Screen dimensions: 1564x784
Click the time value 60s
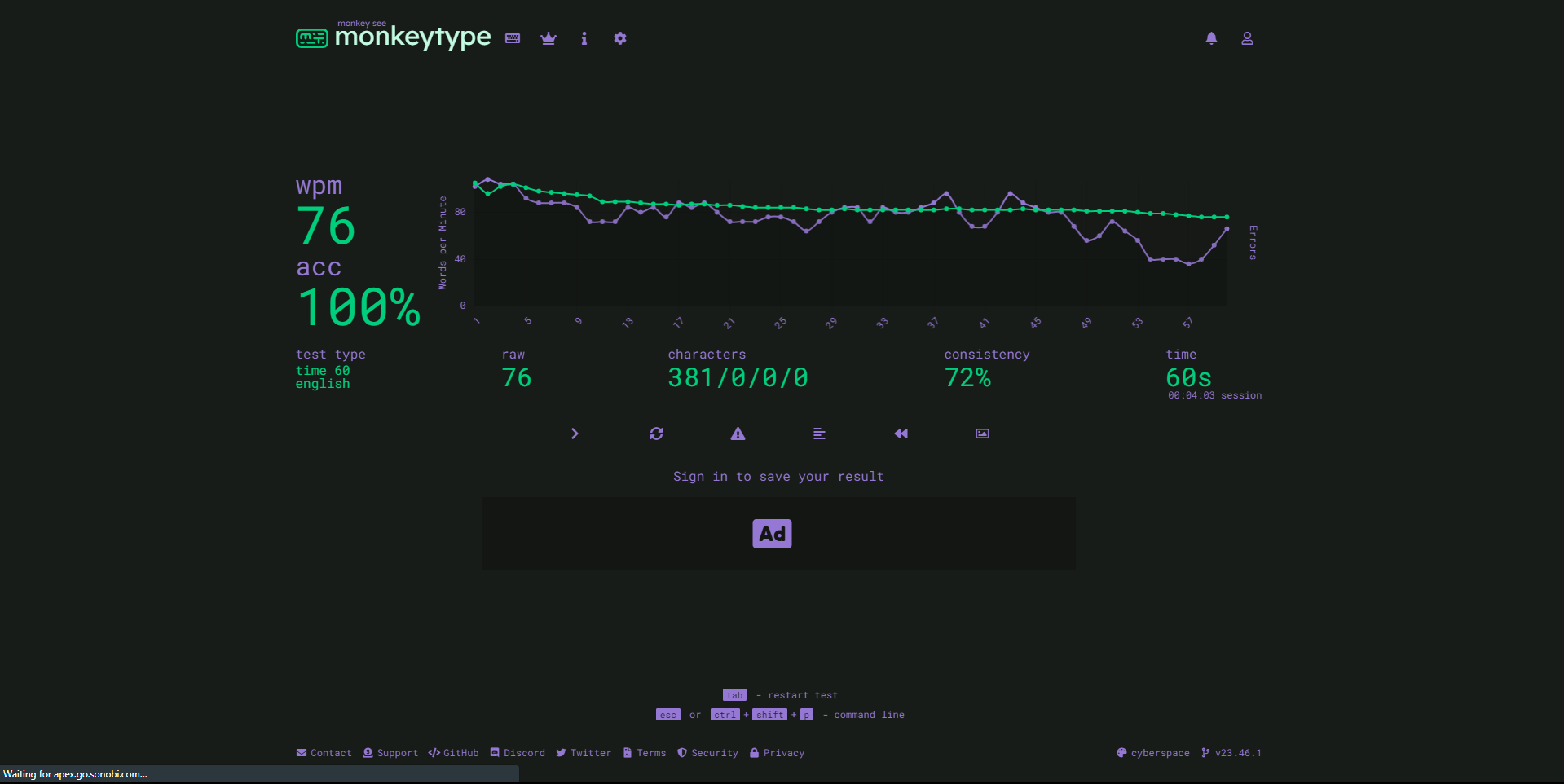1188,377
